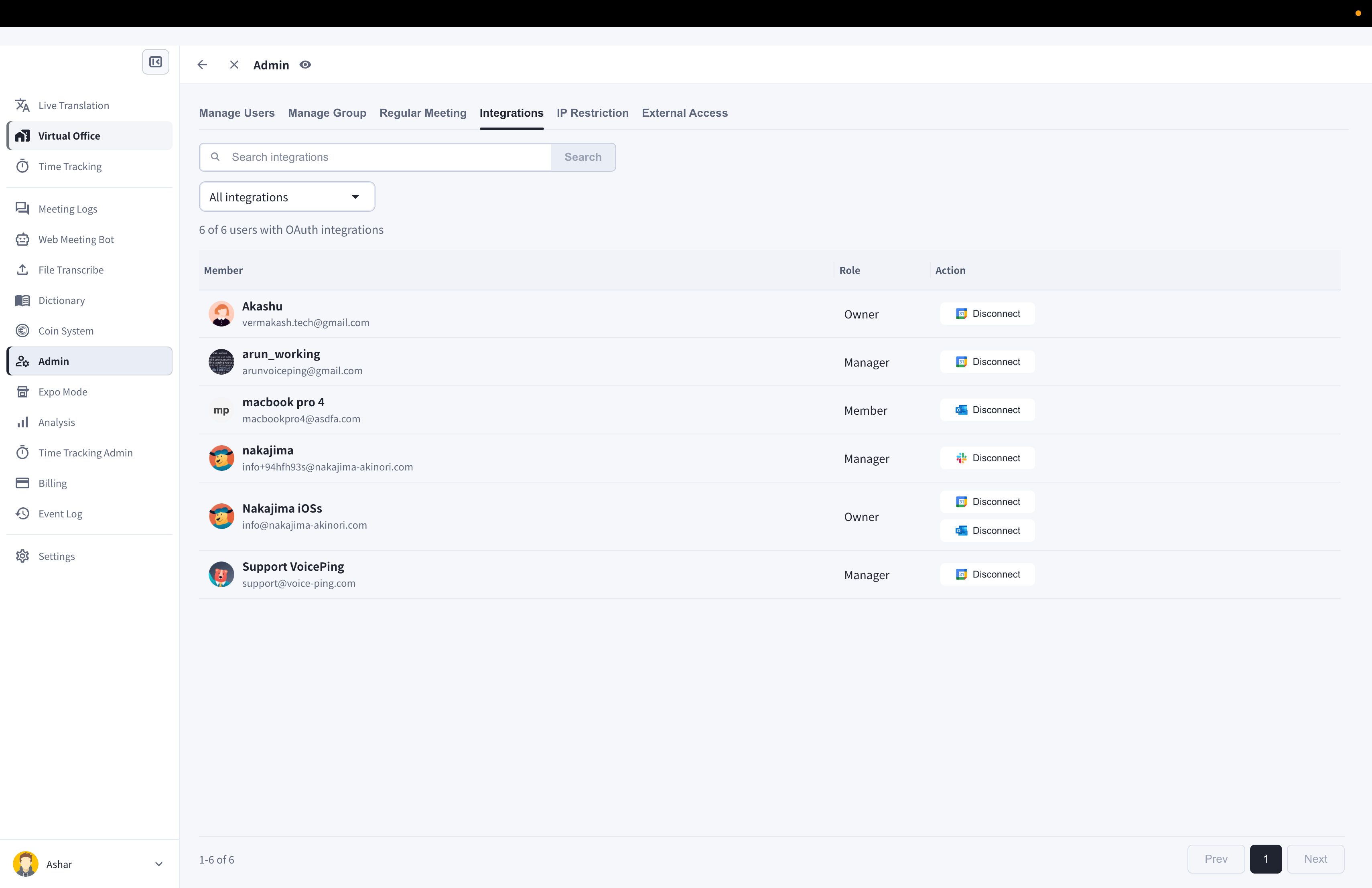Select the Integrations tab
The height and width of the screenshot is (888, 1372).
click(x=511, y=113)
